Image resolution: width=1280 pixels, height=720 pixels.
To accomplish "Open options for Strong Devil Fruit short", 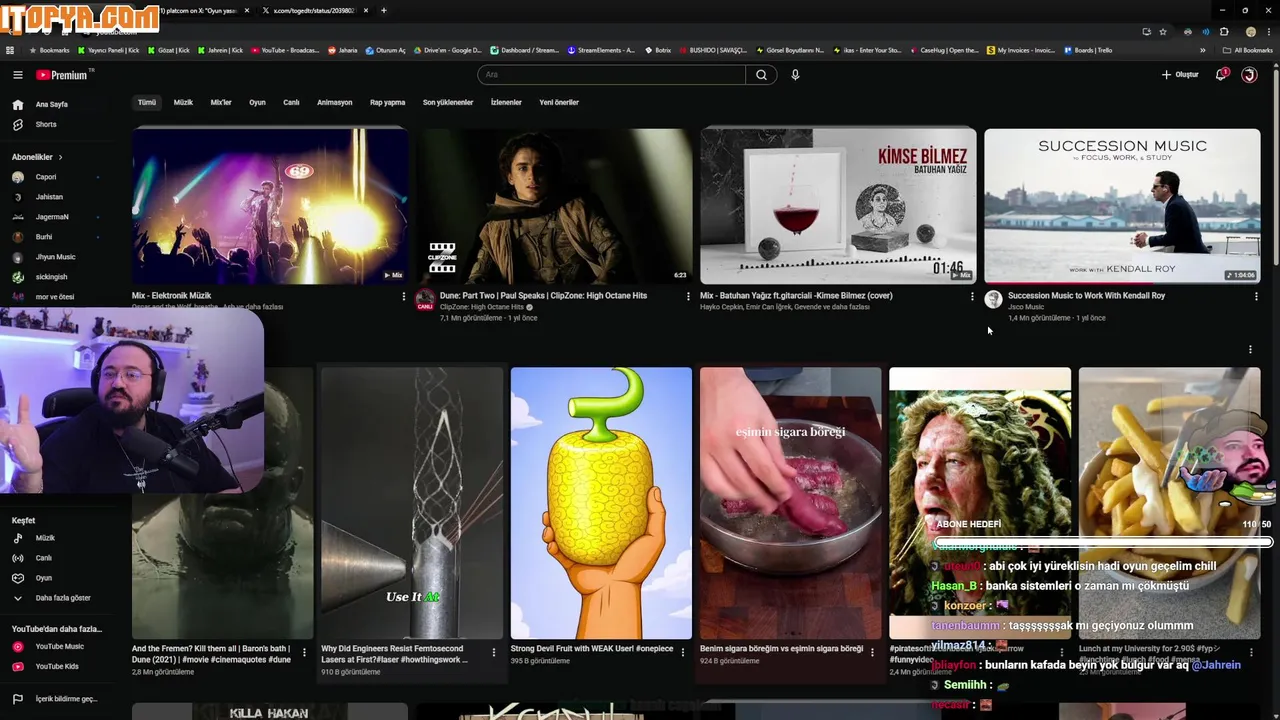I will (683, 652).
